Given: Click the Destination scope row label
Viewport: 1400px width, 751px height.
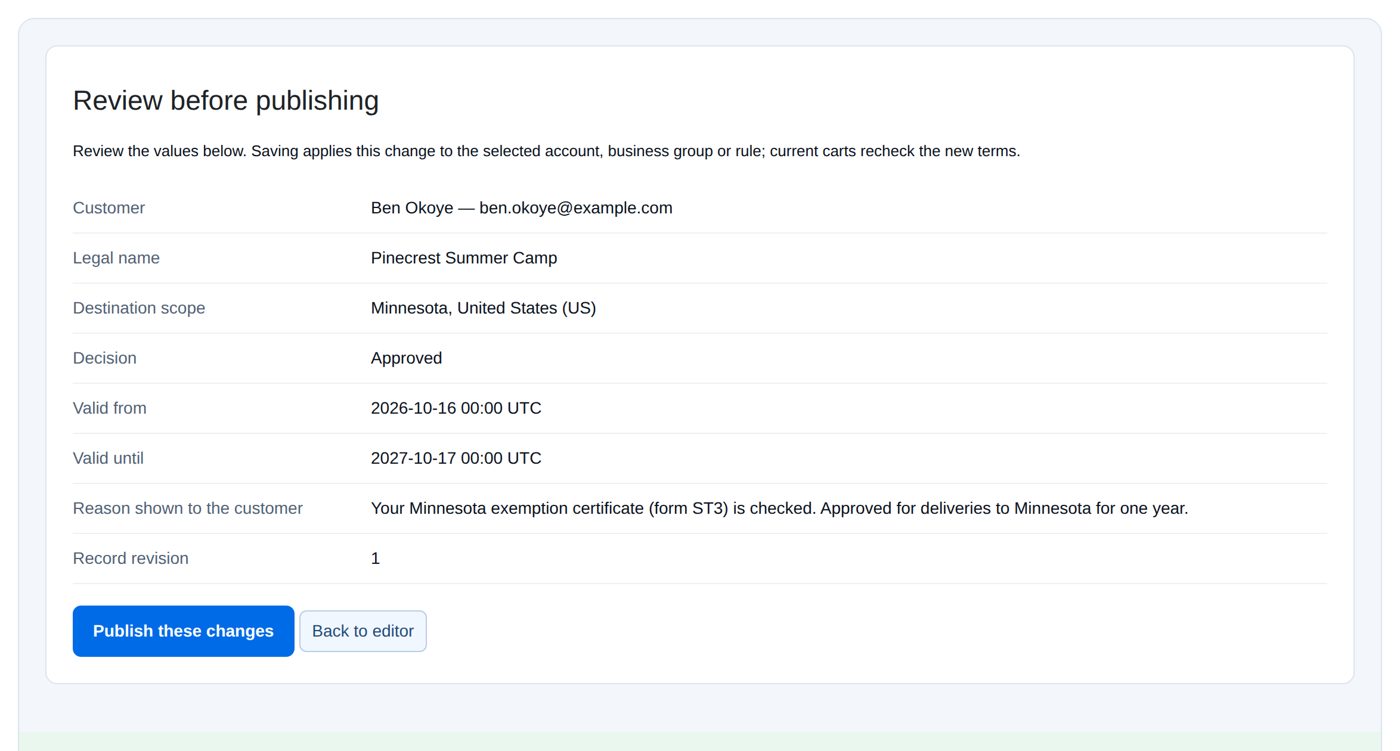Looking at the screenshot, I should click(139, 308).
